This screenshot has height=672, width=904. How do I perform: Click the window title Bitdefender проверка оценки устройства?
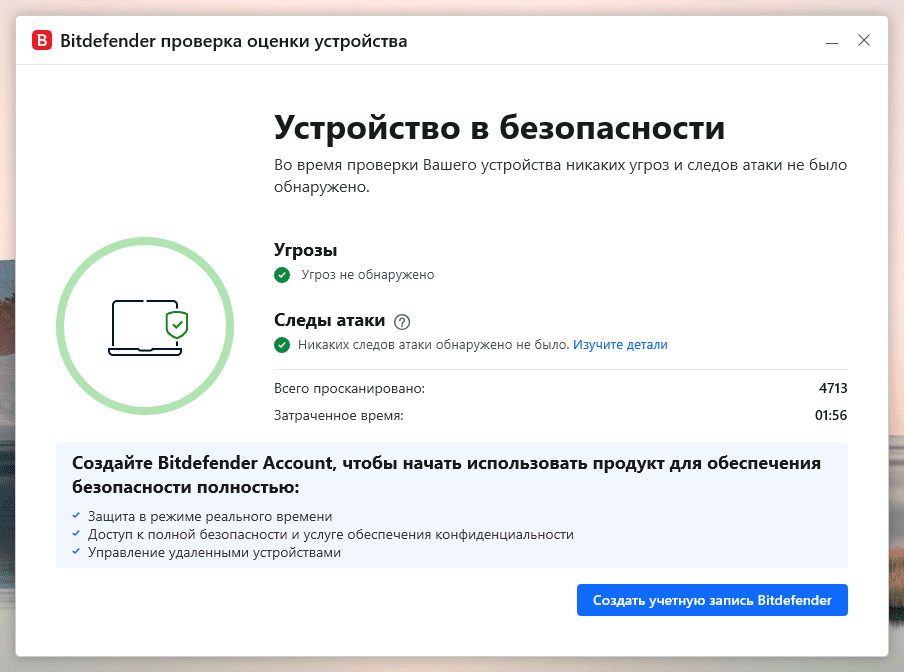(234, 41)
